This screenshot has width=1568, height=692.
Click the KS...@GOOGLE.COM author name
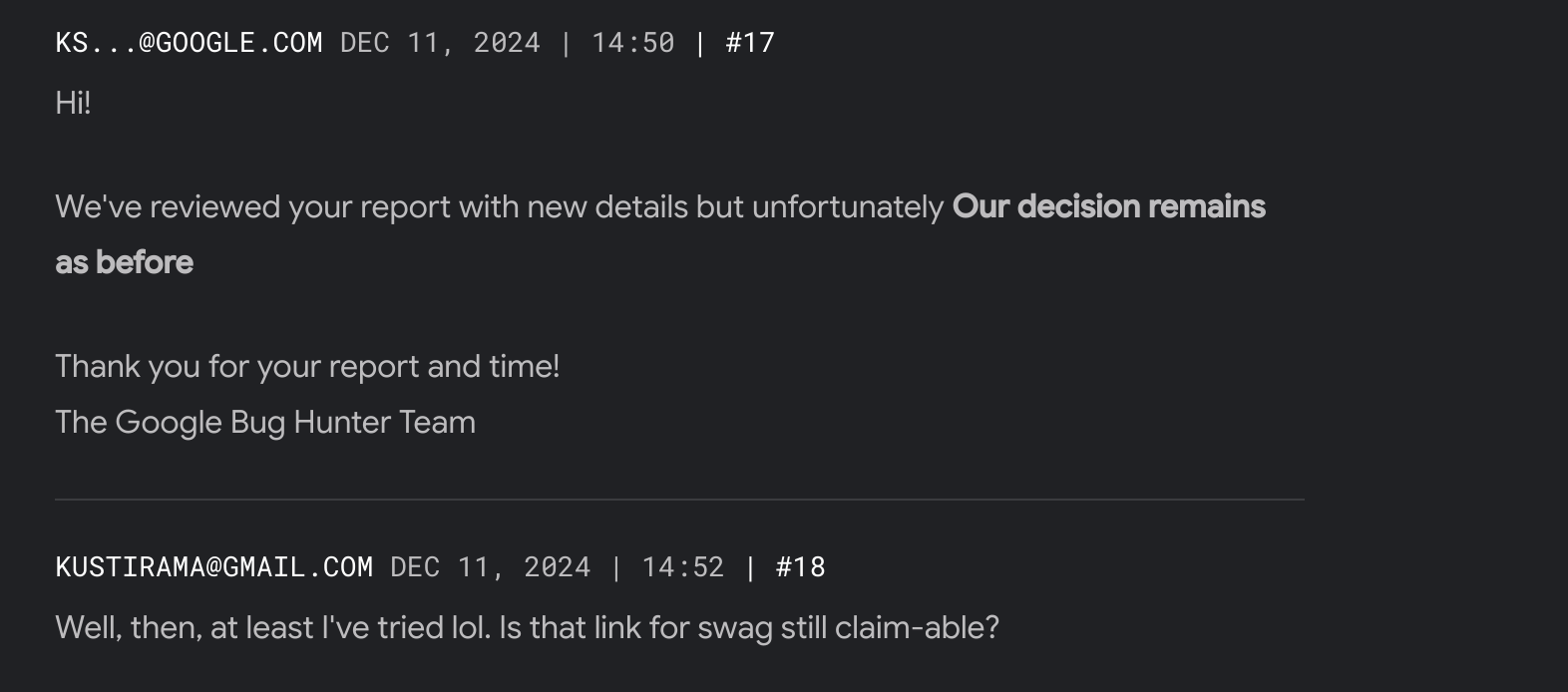(x=189, y=43)
